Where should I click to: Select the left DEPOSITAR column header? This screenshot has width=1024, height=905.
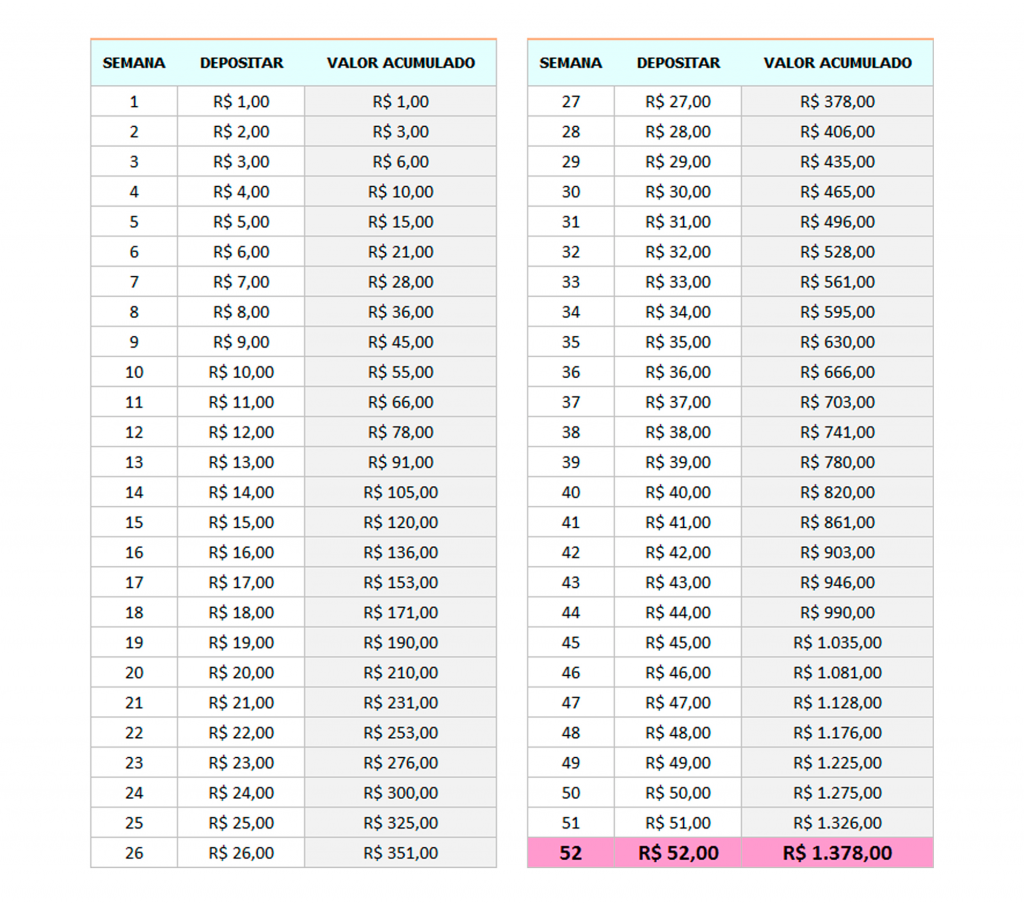pos(241,63)
